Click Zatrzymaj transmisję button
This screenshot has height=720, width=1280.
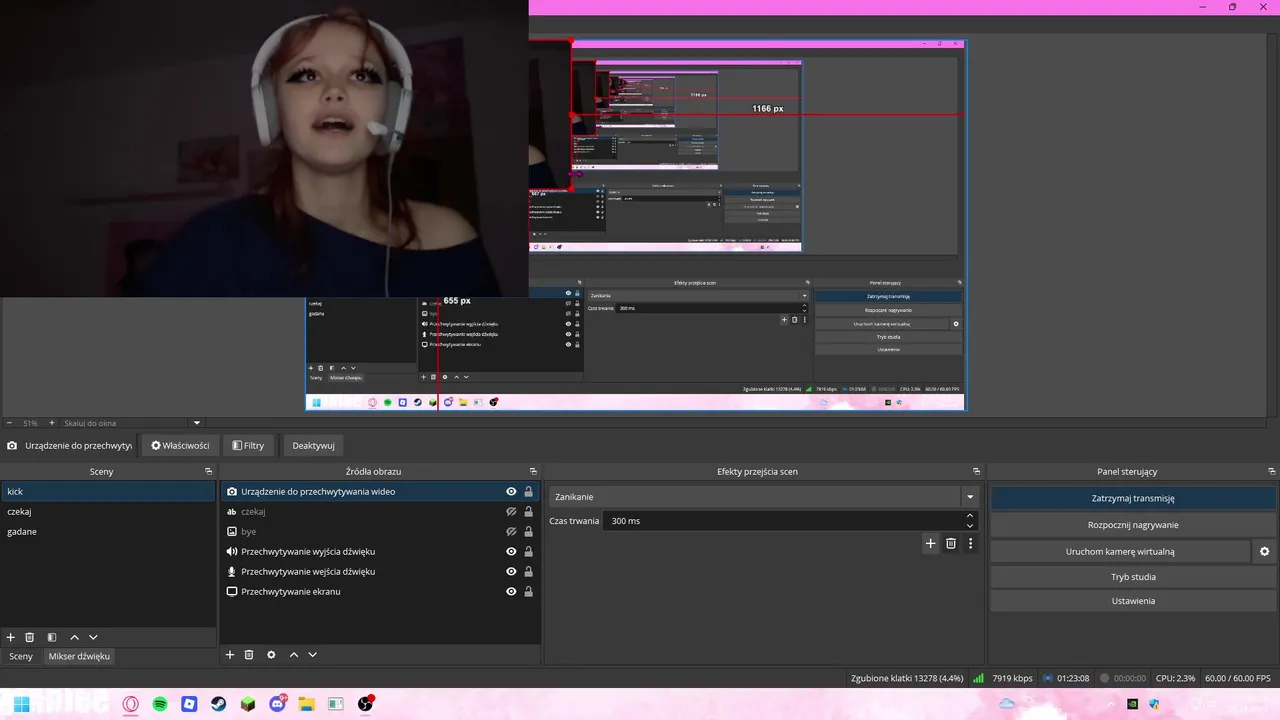(1133, 498)
